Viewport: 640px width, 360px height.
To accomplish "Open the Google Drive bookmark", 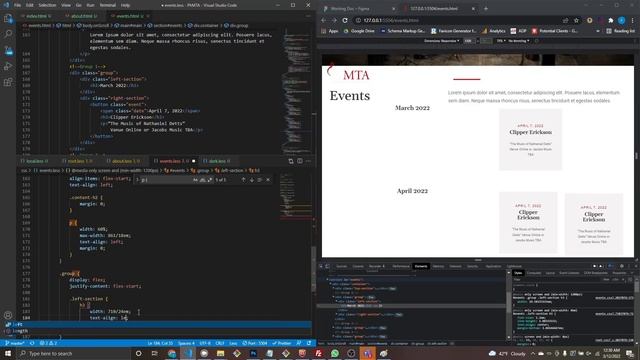I will click(x=359, y=31).
